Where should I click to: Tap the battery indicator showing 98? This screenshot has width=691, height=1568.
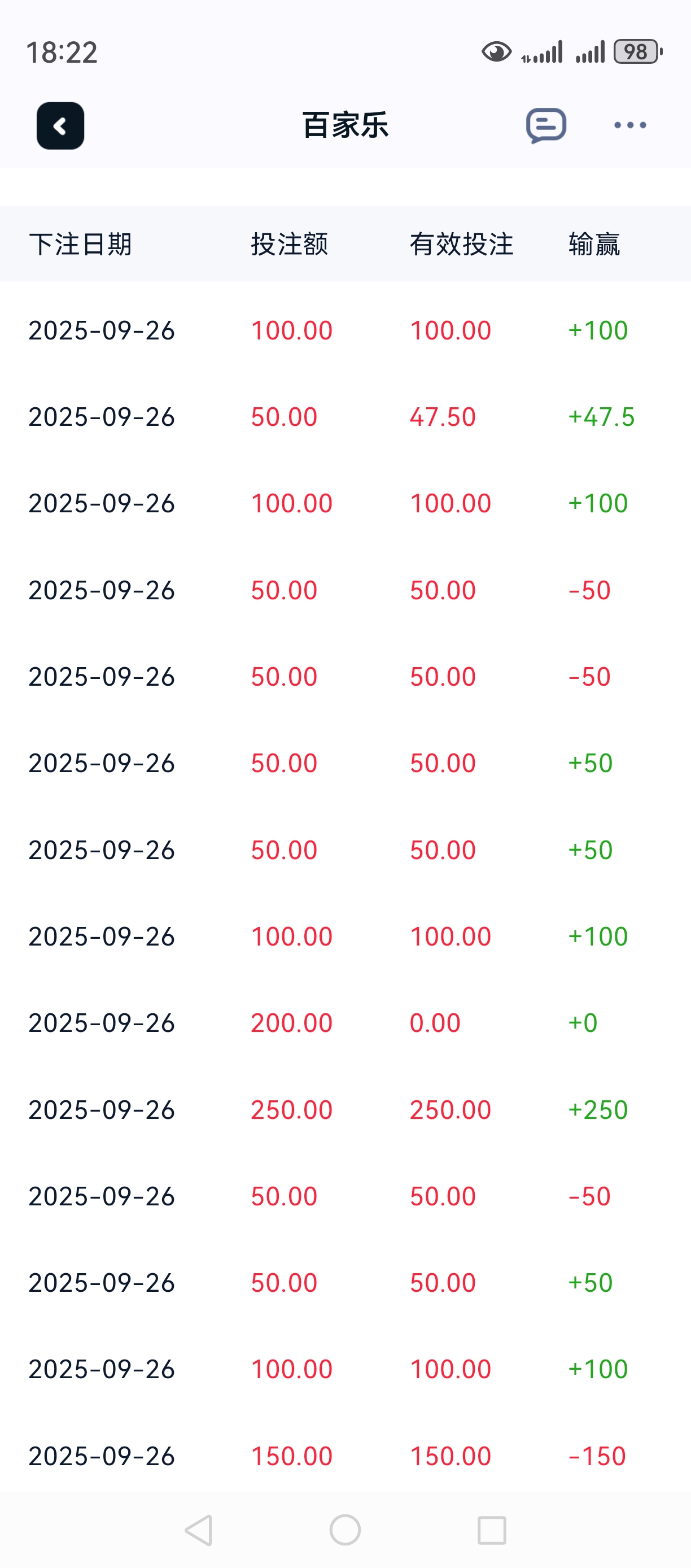(637, 53)
